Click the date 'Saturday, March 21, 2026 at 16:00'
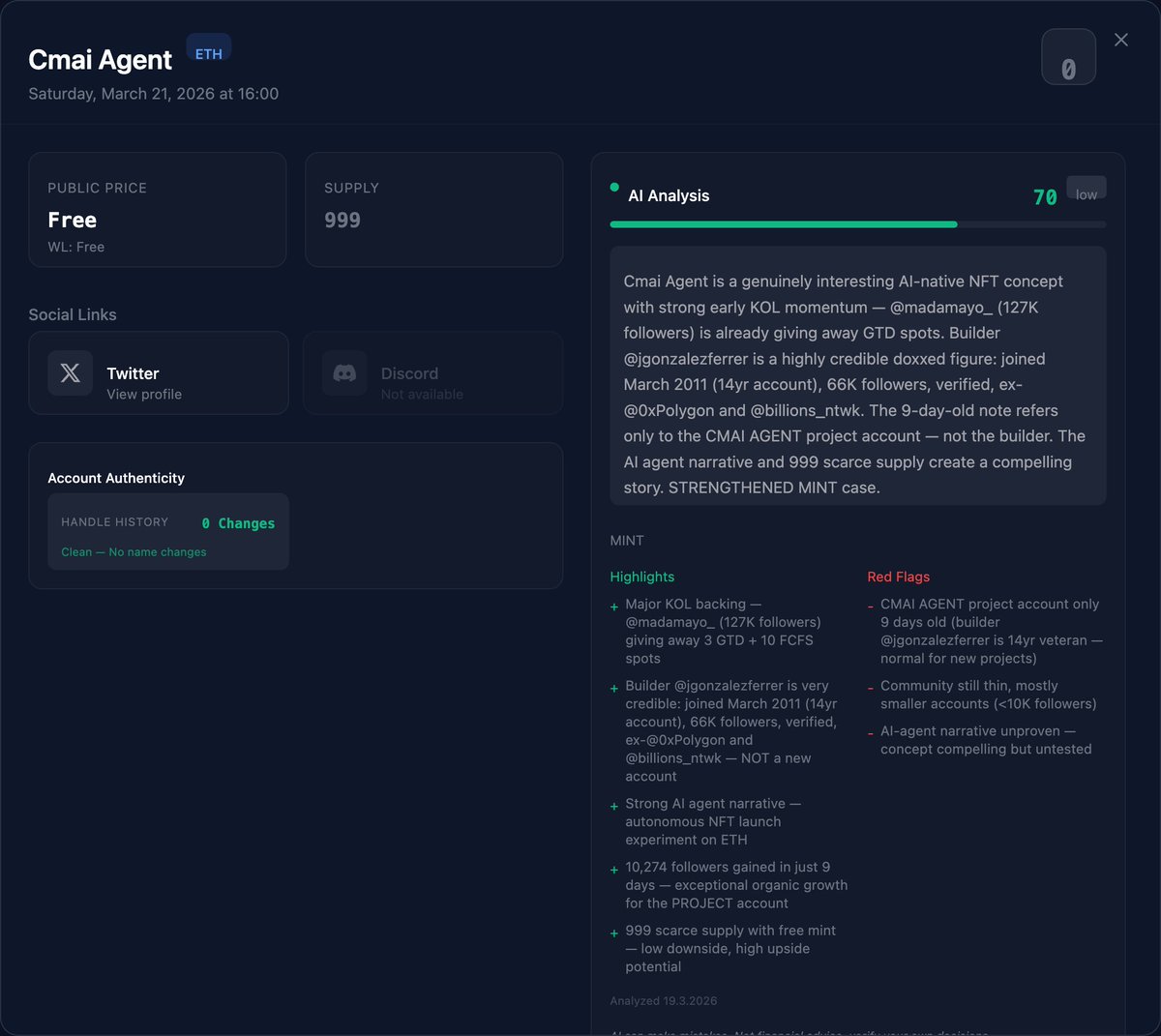This screenshot has height=1036, width=1161. tap(154, 94)
